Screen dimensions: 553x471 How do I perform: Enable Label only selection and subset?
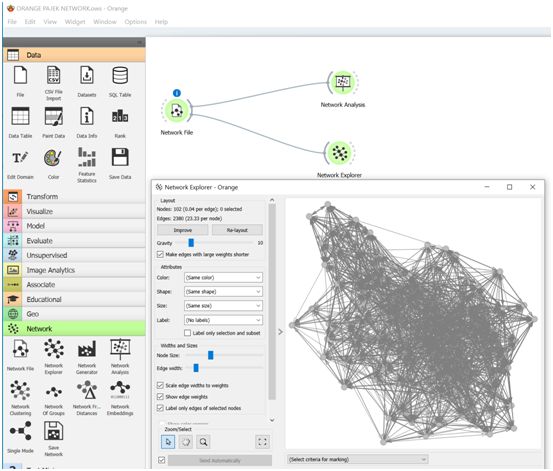188,333
